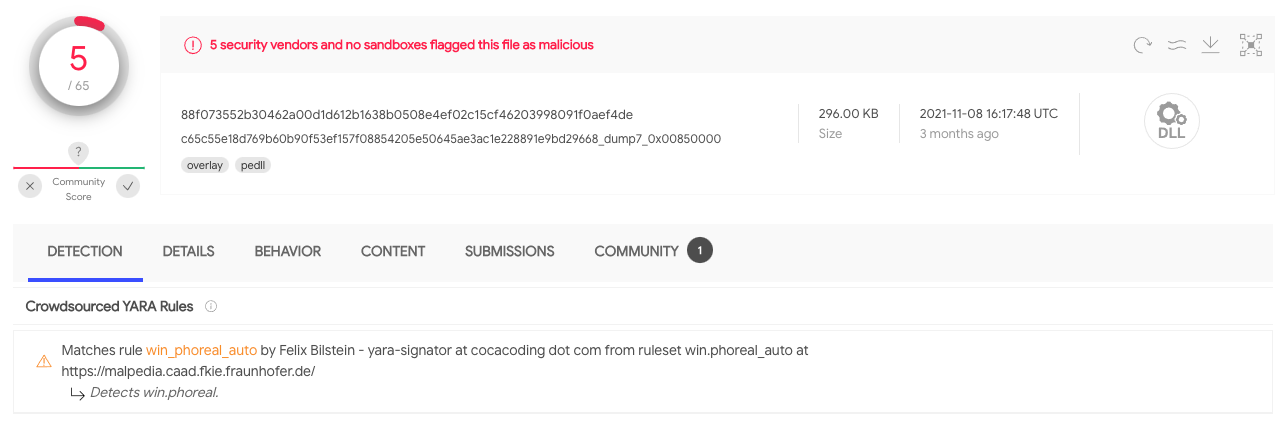Open the similar files search icon
The width and height of the screenshot is (1282, 427).
(x=1177, y=44)
